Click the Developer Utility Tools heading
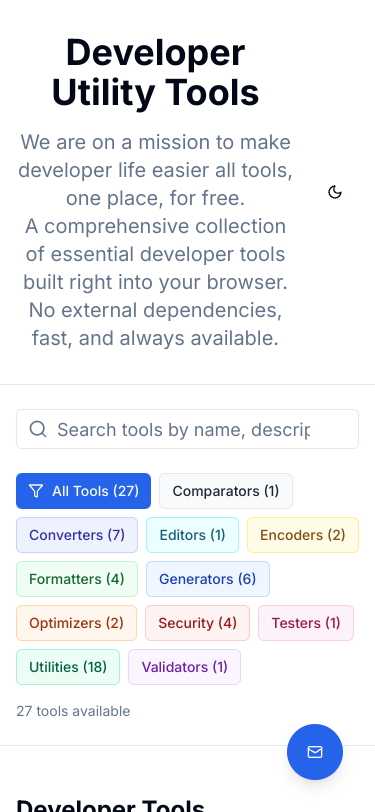The image size is (375, 812). pyautogui.click(x=155, y=72)
